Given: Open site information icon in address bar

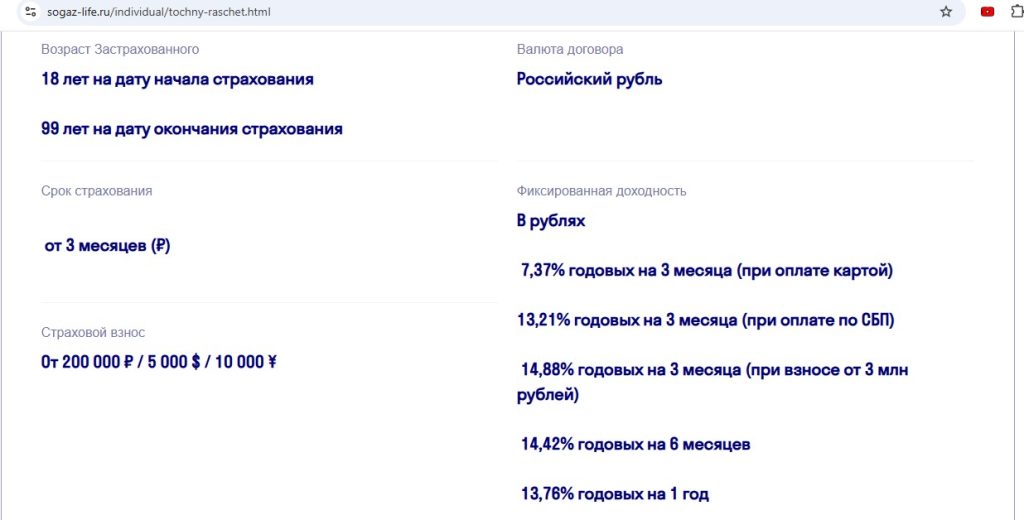Looking at the screenshot, I should tap(30, 11).
